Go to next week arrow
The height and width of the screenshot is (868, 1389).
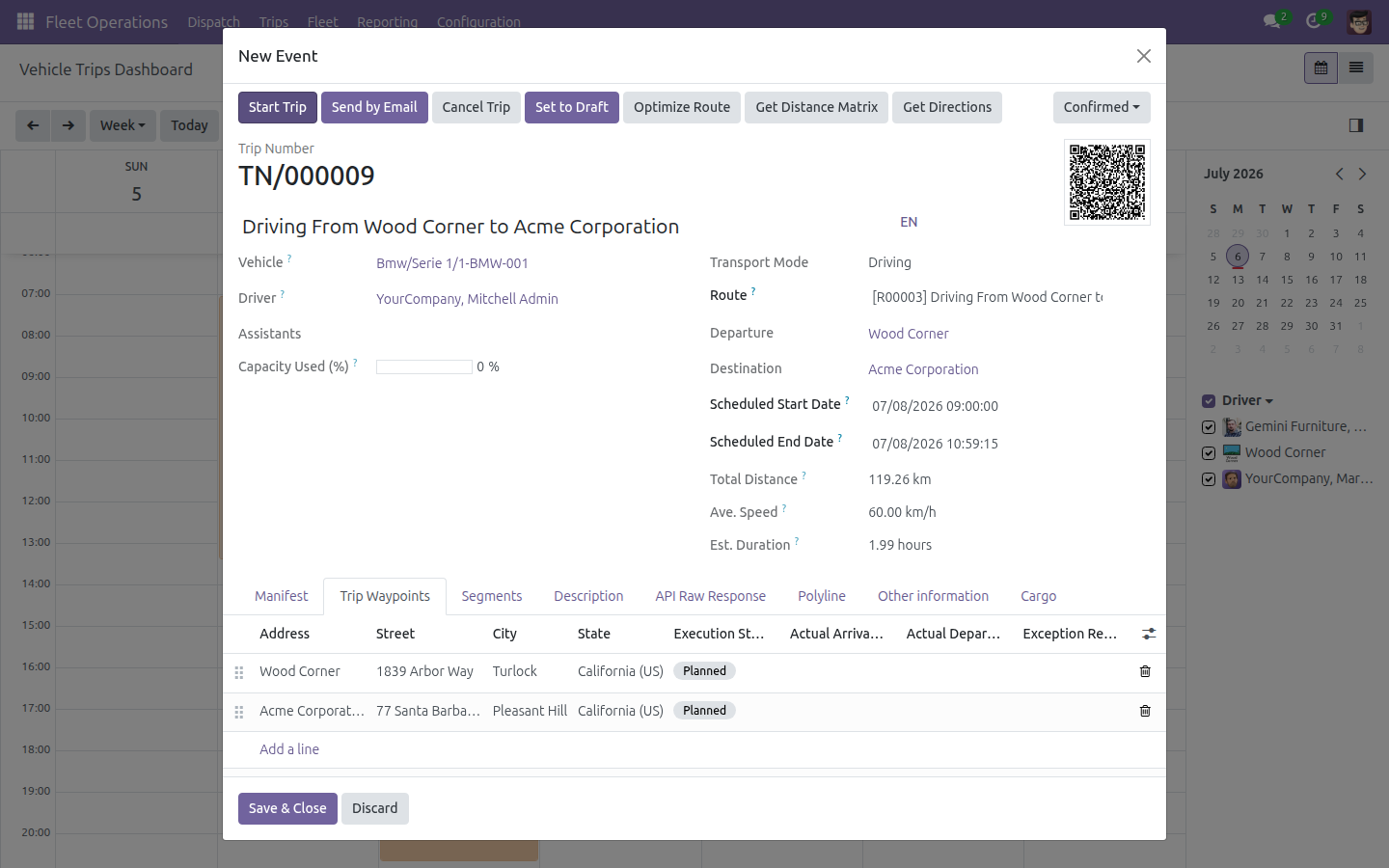pyautogui.click(x=68, y=125)
